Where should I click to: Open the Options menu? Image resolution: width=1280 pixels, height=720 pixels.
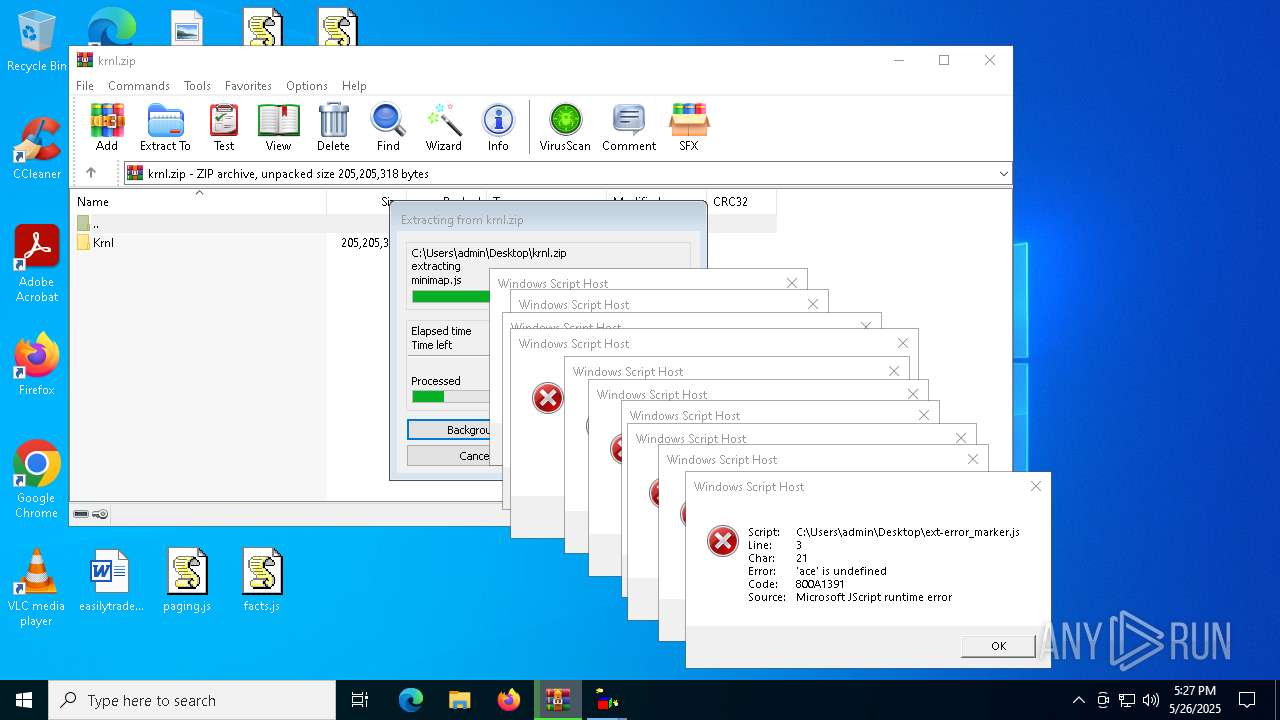click(x=307, y=86)
